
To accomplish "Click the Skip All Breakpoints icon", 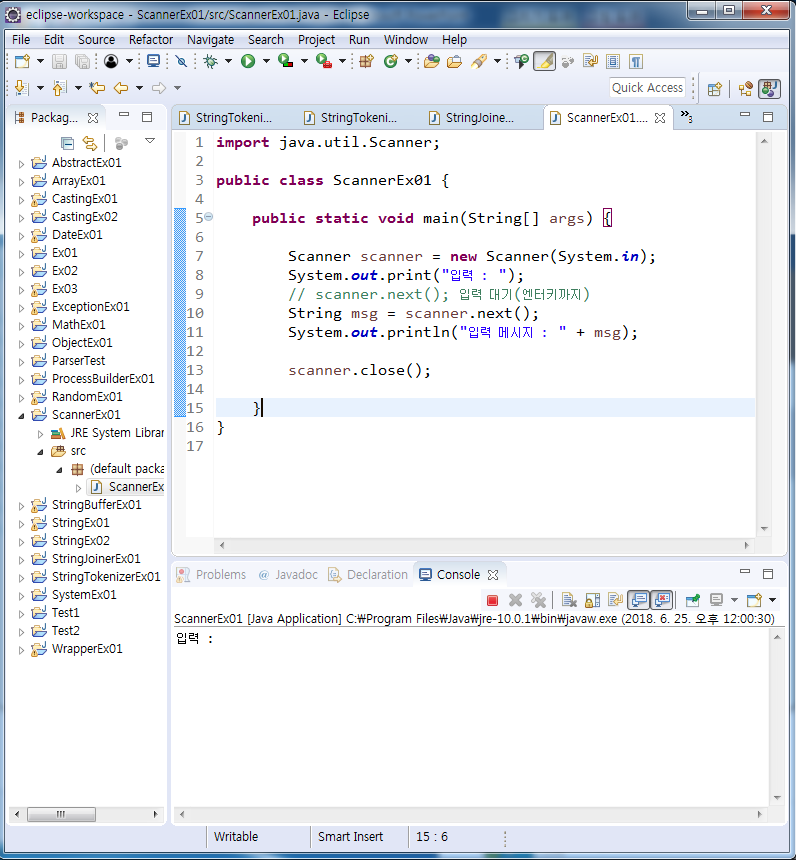I will pyautogui.click(x=181, y=61).
